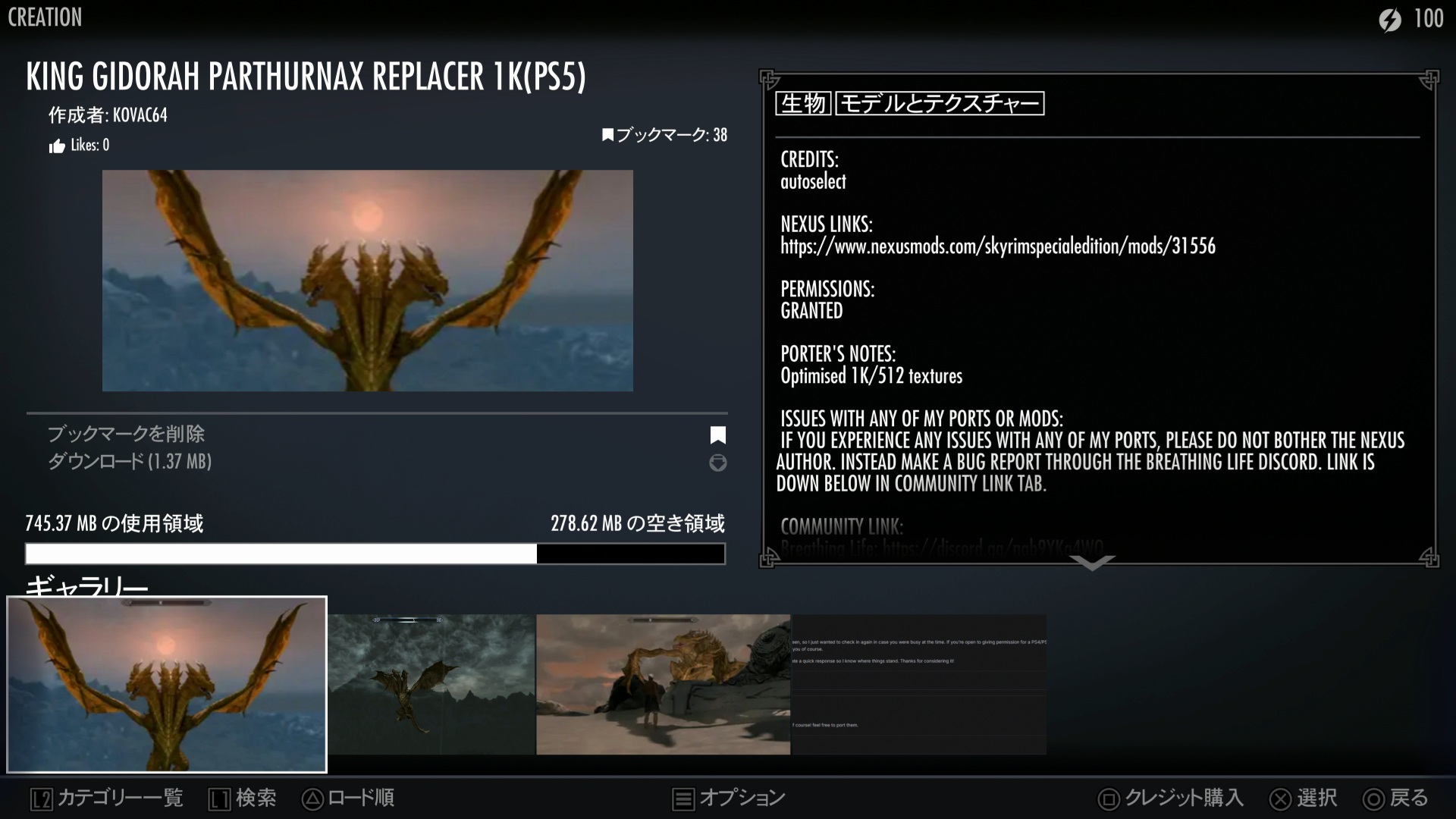
Task: Click the download circle icon
Action: click(717, 463)
